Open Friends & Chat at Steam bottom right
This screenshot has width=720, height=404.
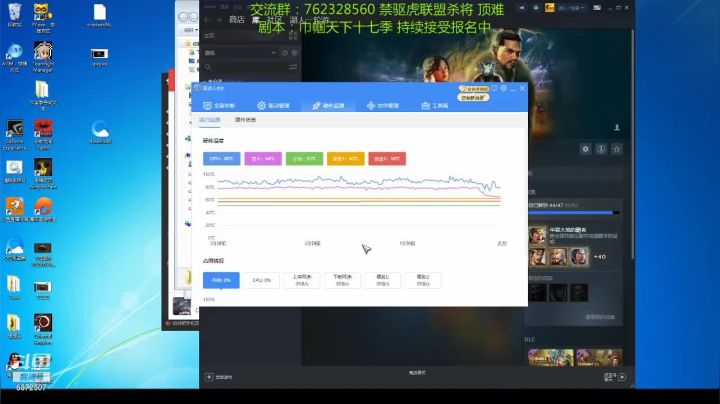(615, 377)
